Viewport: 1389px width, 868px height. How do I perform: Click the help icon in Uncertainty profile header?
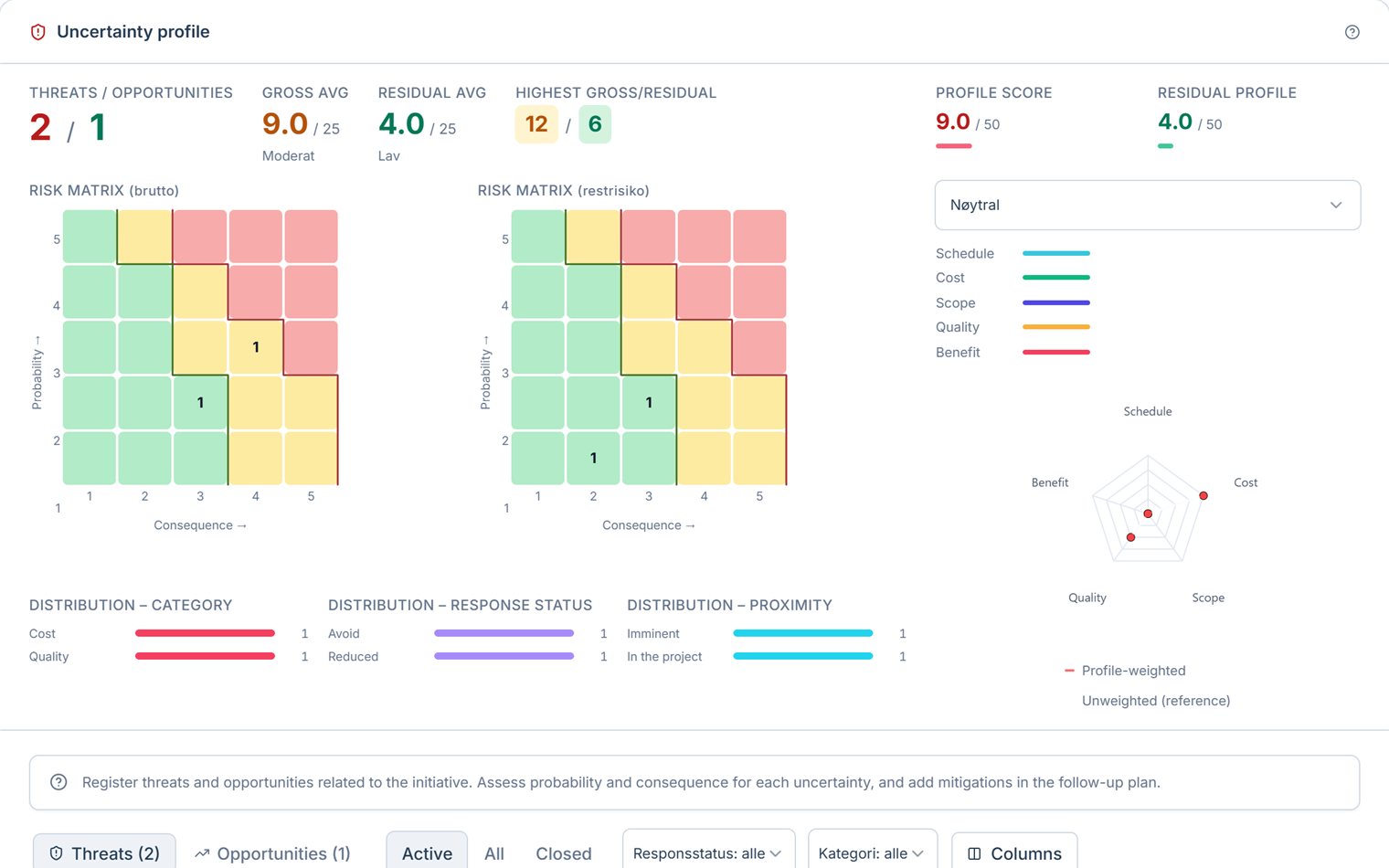(x=1352, y=32)
